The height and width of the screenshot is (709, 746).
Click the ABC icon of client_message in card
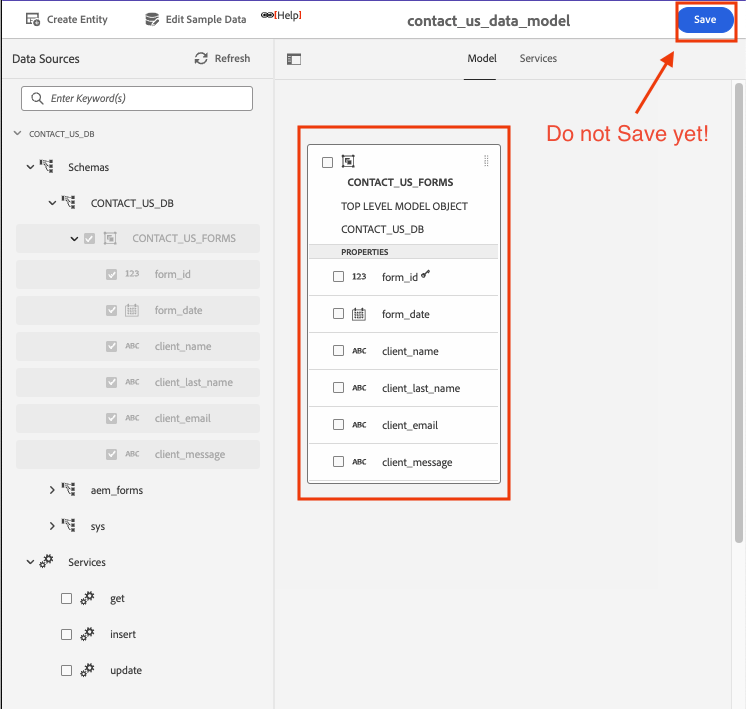point(359,462)
